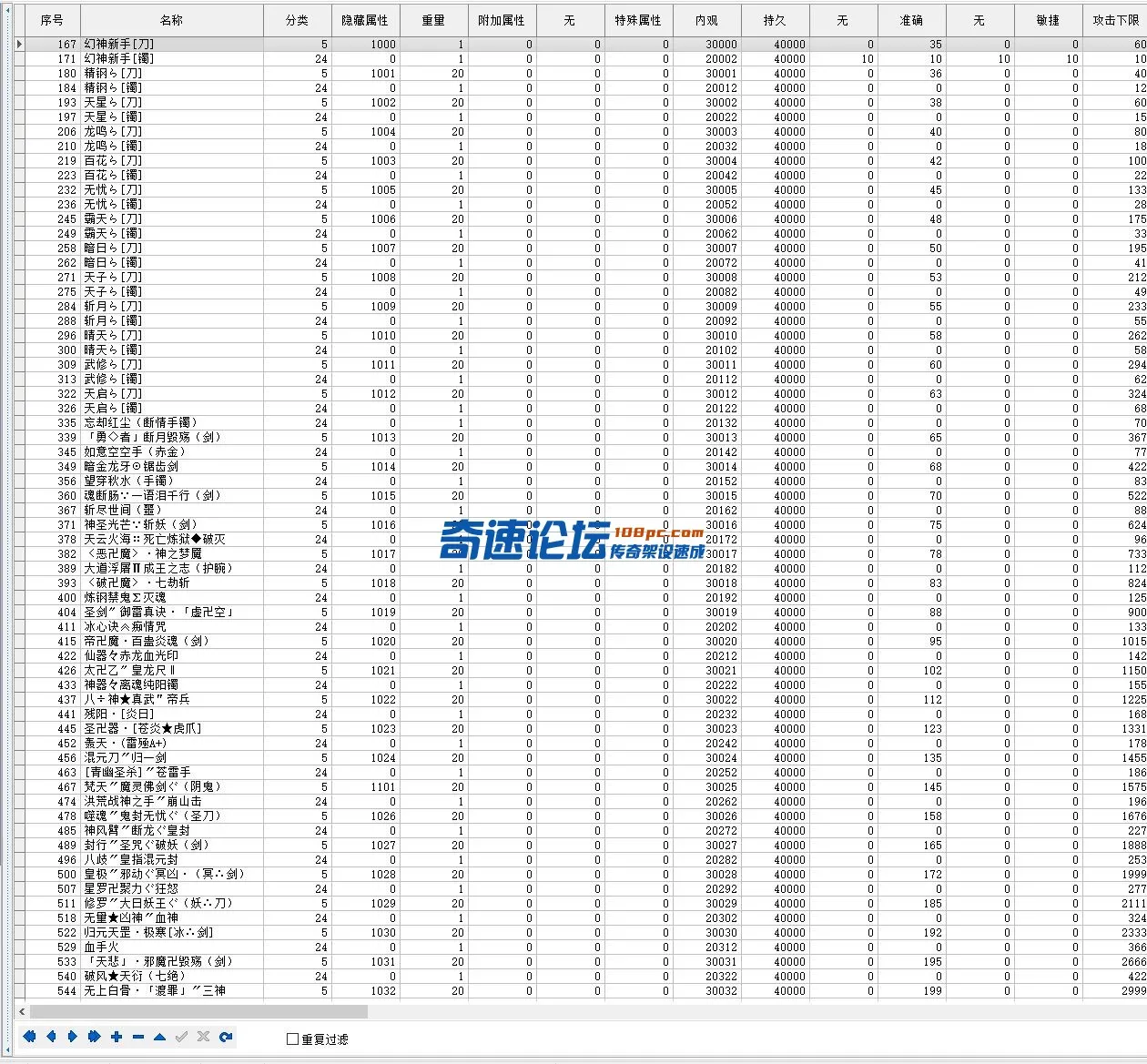This screenshot has width=1147, height=1064.
Task: Click the 敏捷 column header
Action: click(1049, 20)
